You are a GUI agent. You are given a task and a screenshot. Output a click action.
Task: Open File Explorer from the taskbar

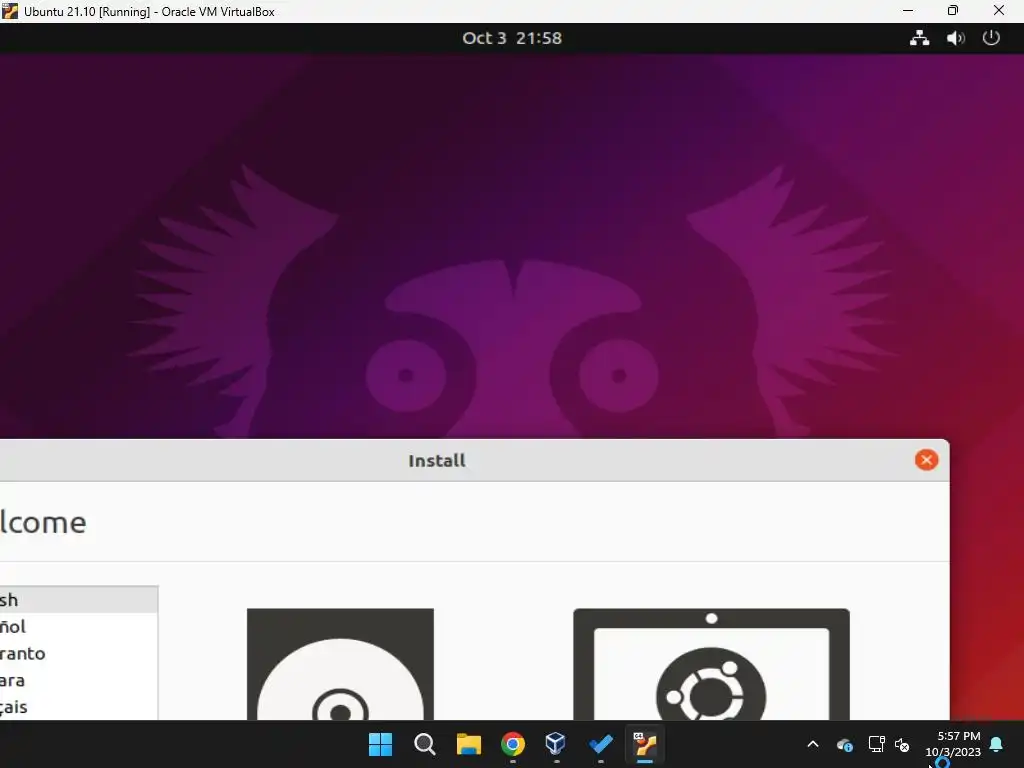click(468, 744)
